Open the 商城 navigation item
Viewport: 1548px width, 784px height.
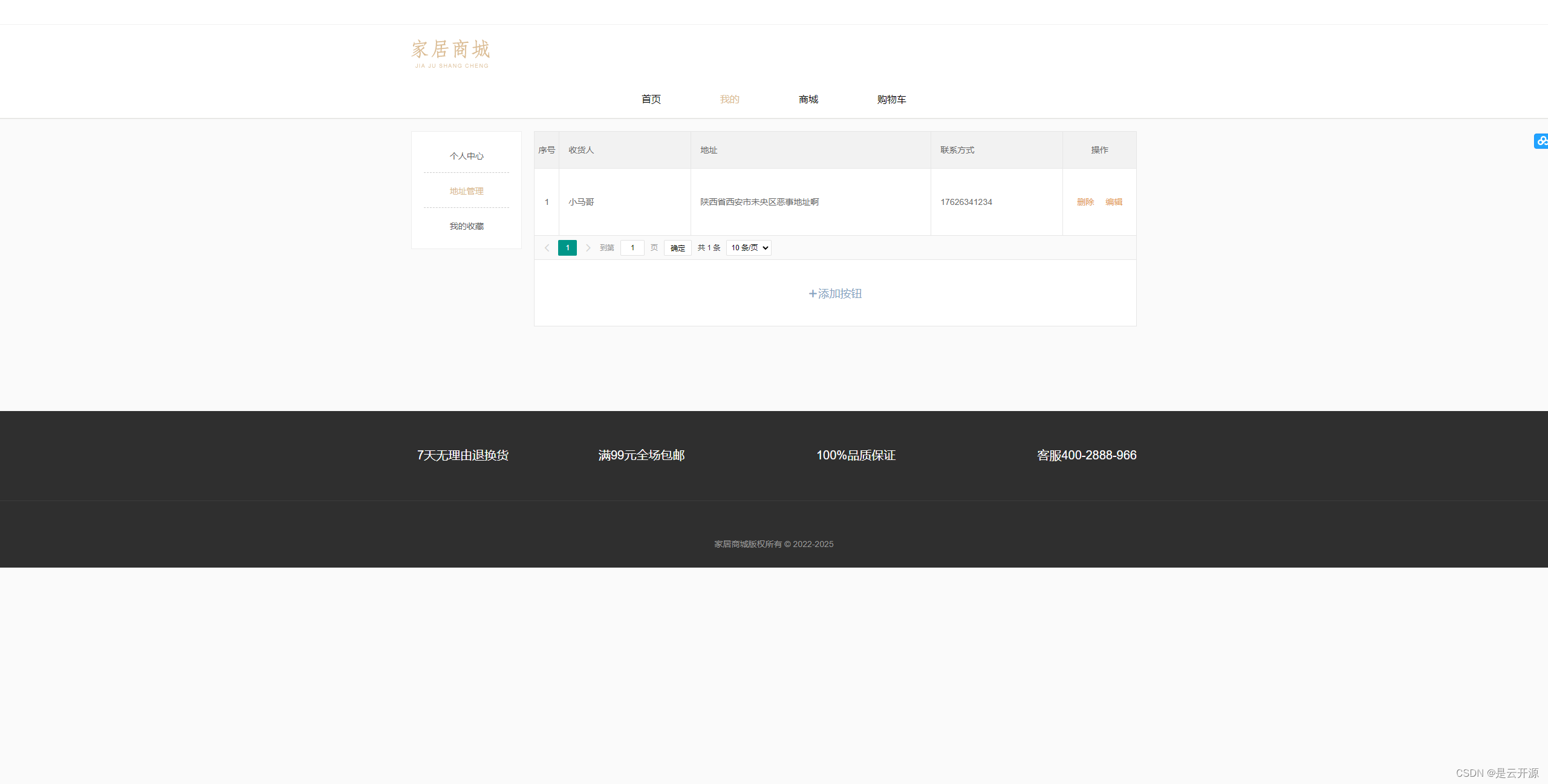click(808, 99)
